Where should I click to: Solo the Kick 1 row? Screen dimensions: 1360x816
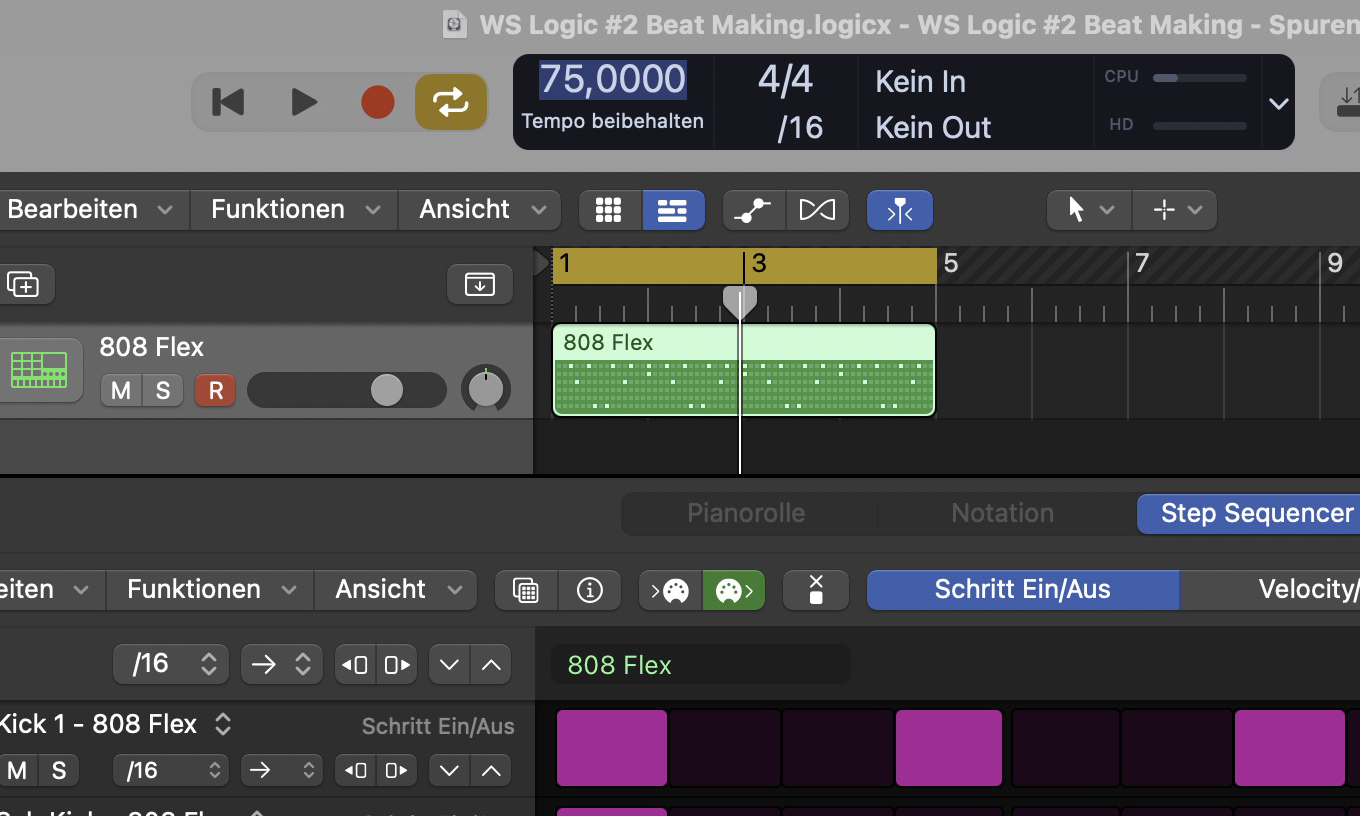tap(59, 770)
